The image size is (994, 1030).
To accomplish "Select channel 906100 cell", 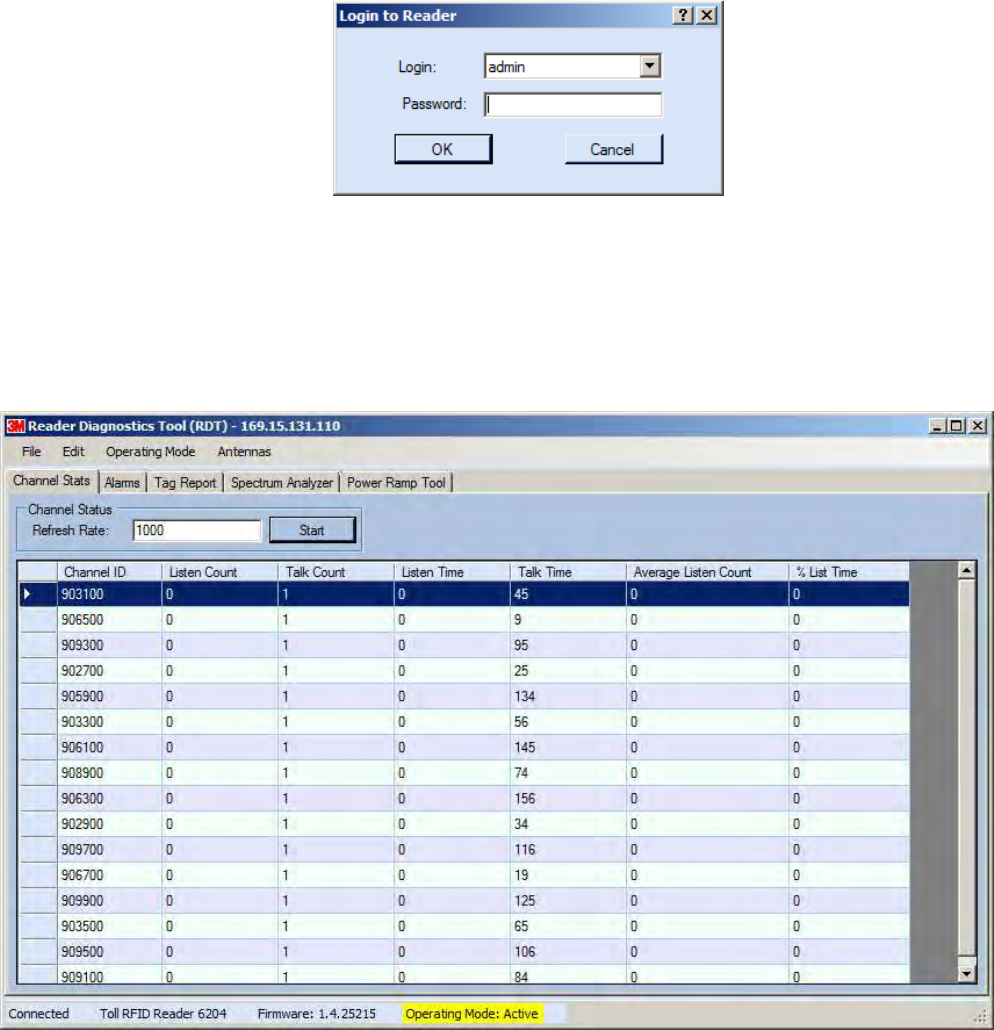I will point(109,748).
